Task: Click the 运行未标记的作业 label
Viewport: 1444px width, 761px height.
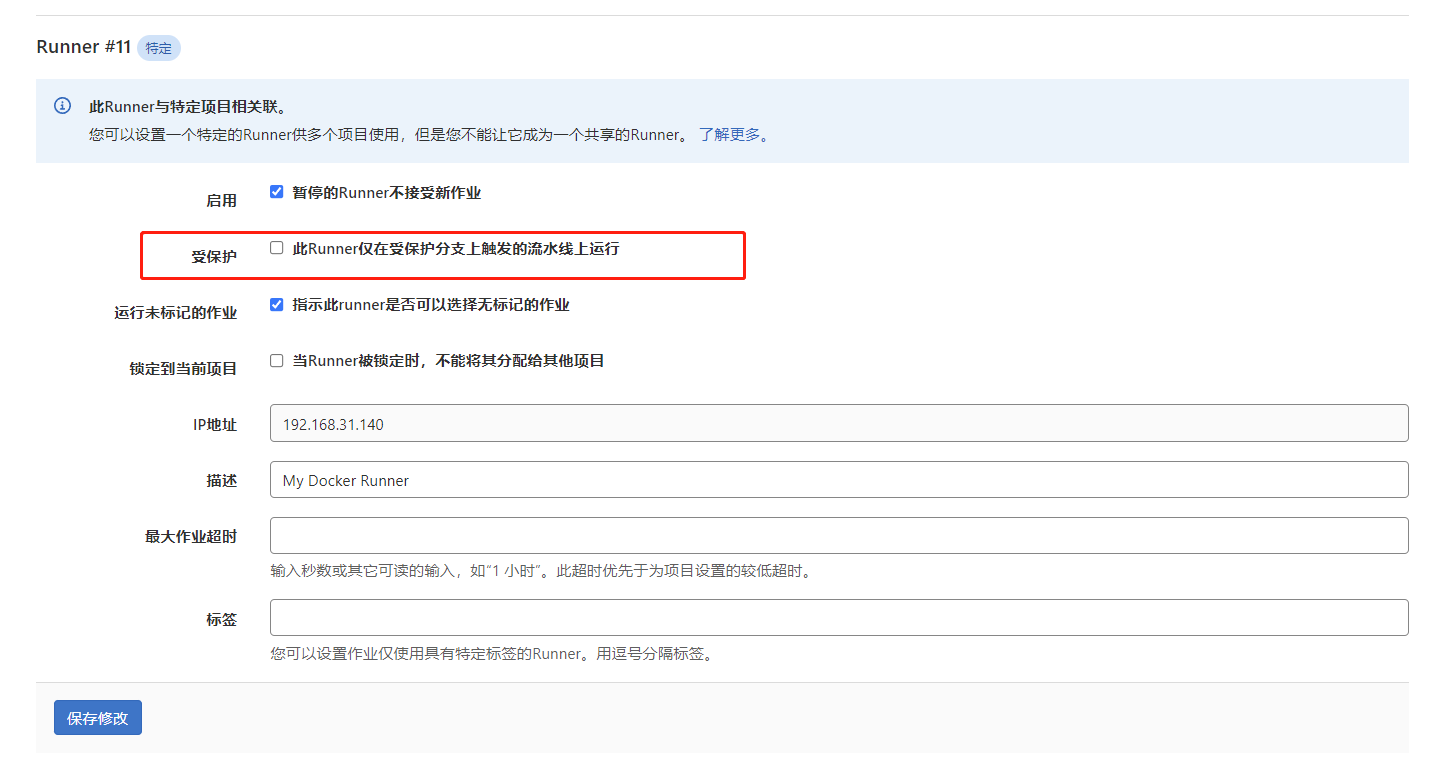Action: point(175,311)
